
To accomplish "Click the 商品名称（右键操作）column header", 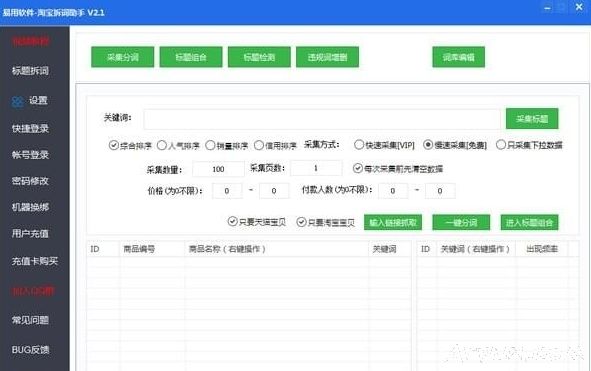I will (277, 249).
